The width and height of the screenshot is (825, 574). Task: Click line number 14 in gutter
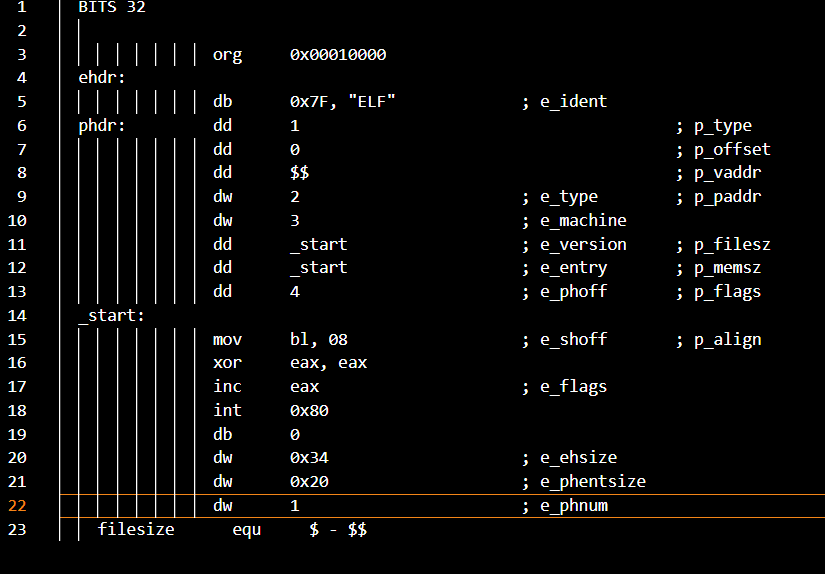(17, 316)
